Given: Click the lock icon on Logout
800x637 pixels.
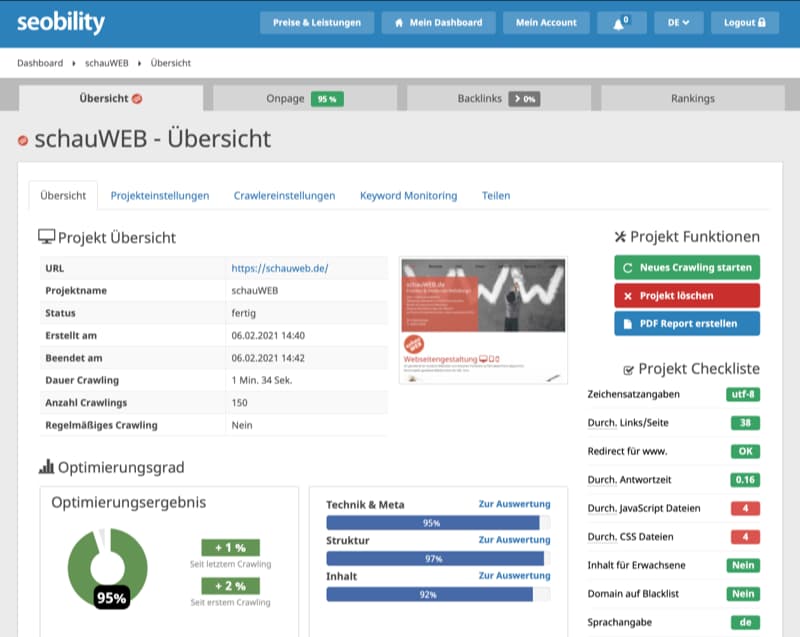Looking at the screenshot, I should [x=762, y=22].
